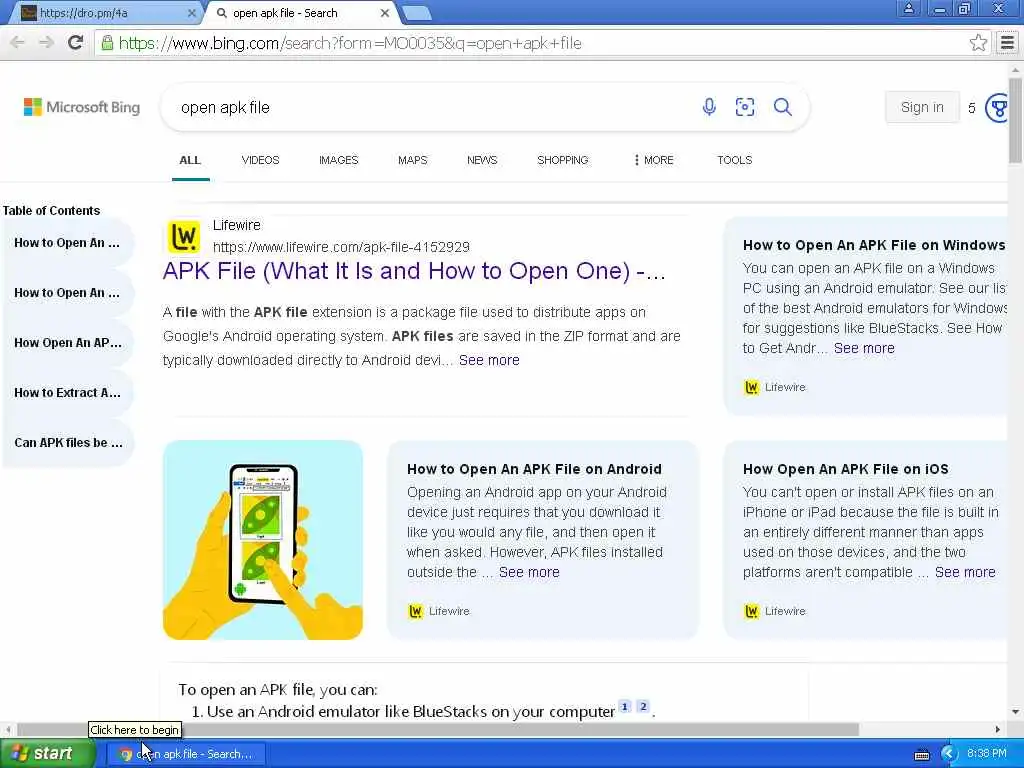Image resolution: width=1024 pixels, height=768 pixels.
Task: Open the TOOLS filter options
Action: (734, 160)
